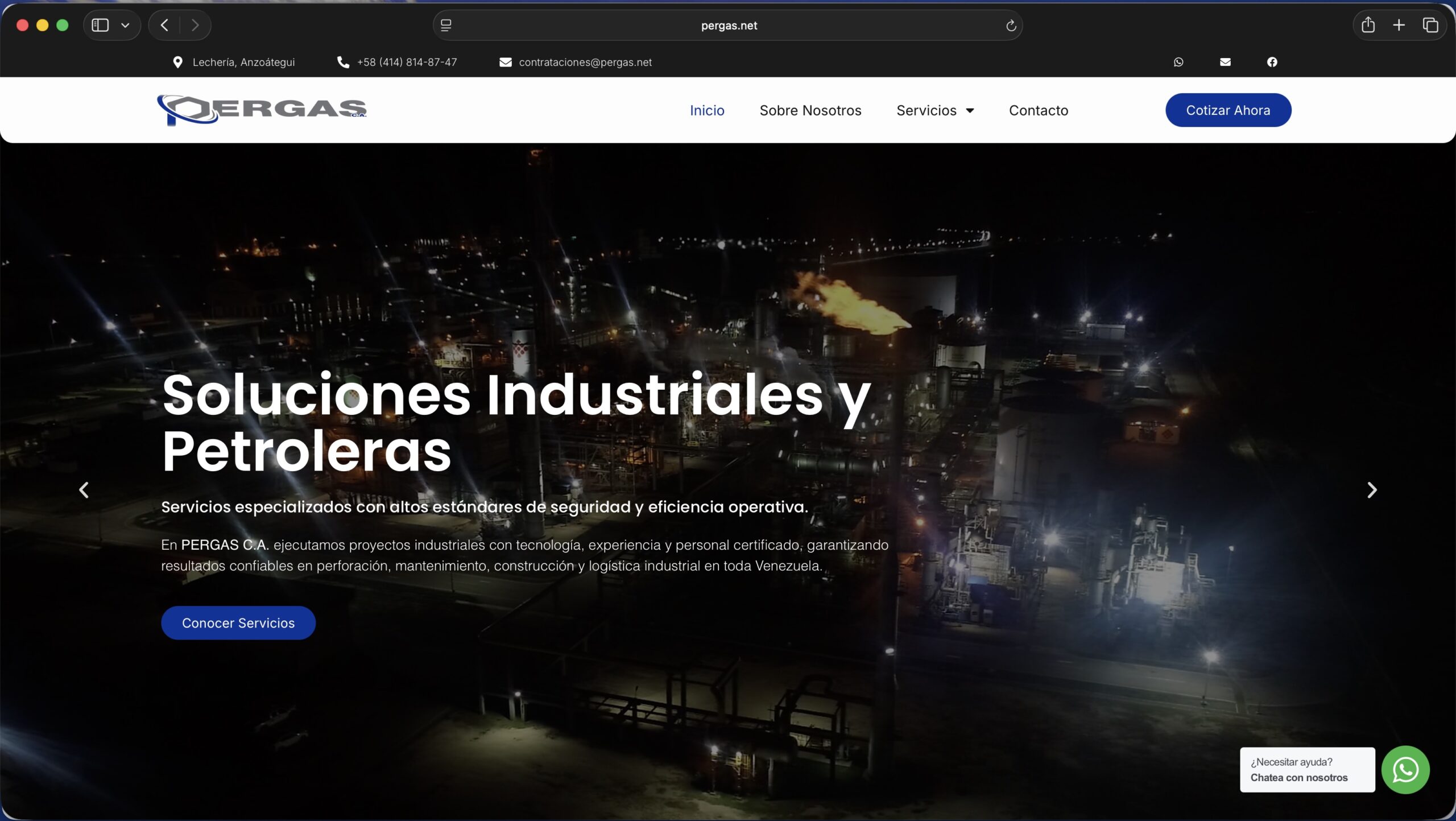Click the location pin icon near Lechería
Viewport: 1456px width, 821px height.
(177, 62)
